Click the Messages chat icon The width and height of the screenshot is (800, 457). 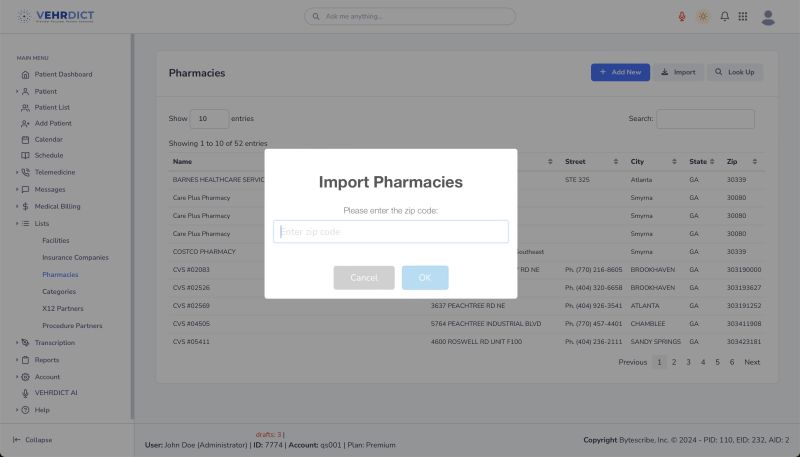click(x=26, y=189)
